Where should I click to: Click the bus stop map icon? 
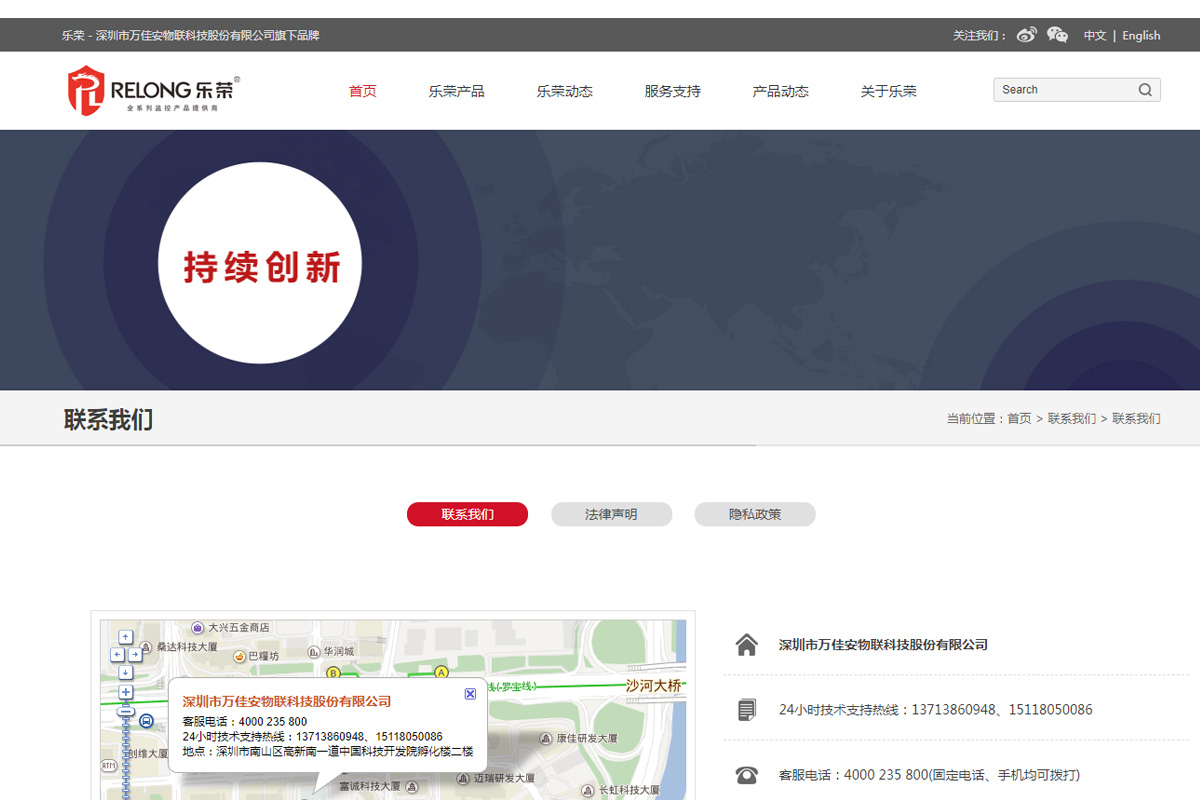[x=146, y=721]
